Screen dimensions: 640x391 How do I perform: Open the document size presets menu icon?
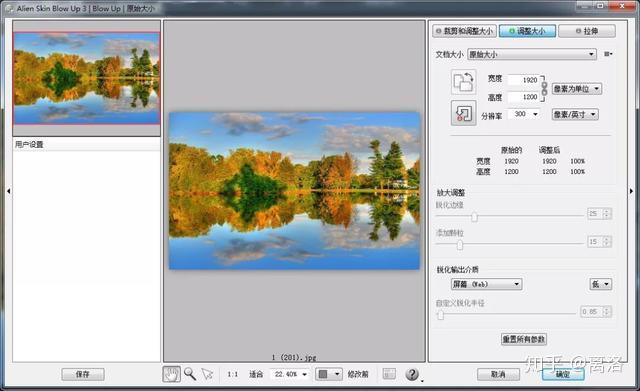[x=608, y=54]
